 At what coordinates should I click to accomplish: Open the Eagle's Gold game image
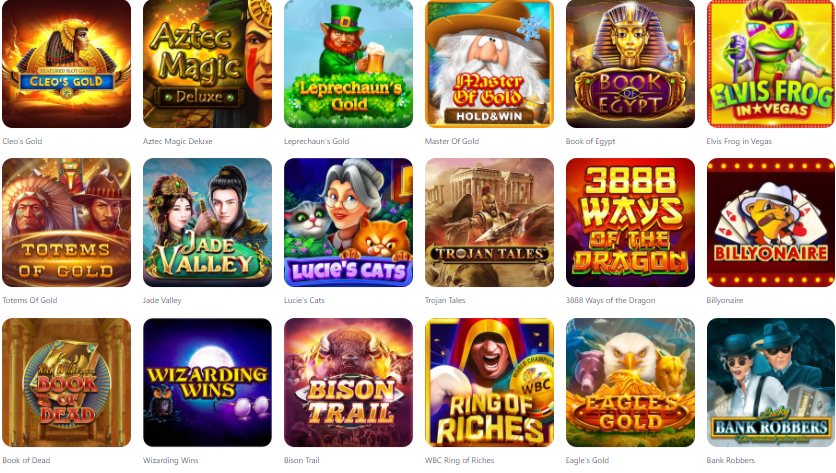630,382
